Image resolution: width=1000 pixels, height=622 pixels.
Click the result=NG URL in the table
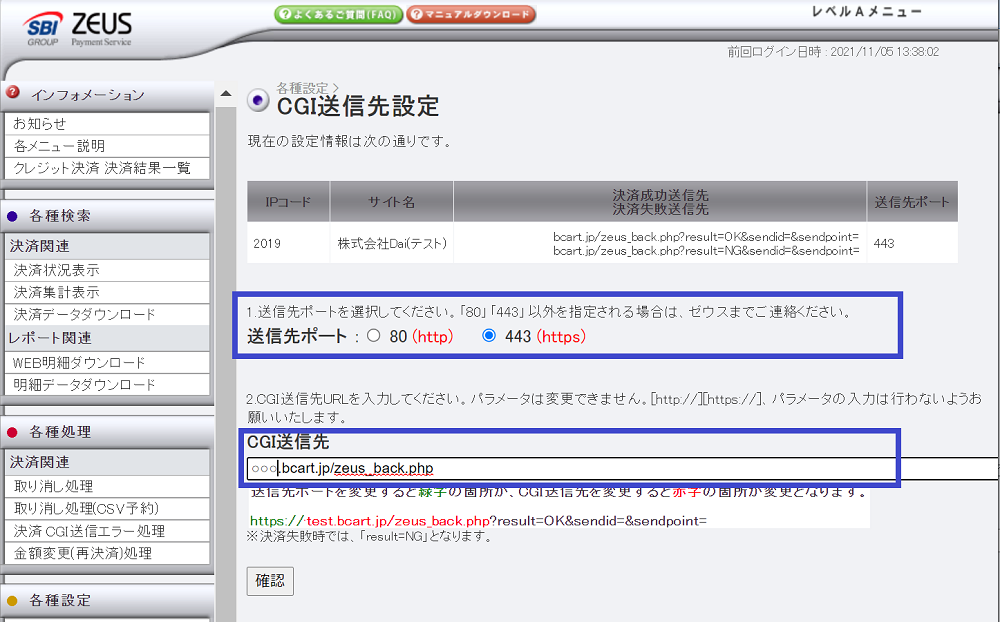(x=706, y=251)
